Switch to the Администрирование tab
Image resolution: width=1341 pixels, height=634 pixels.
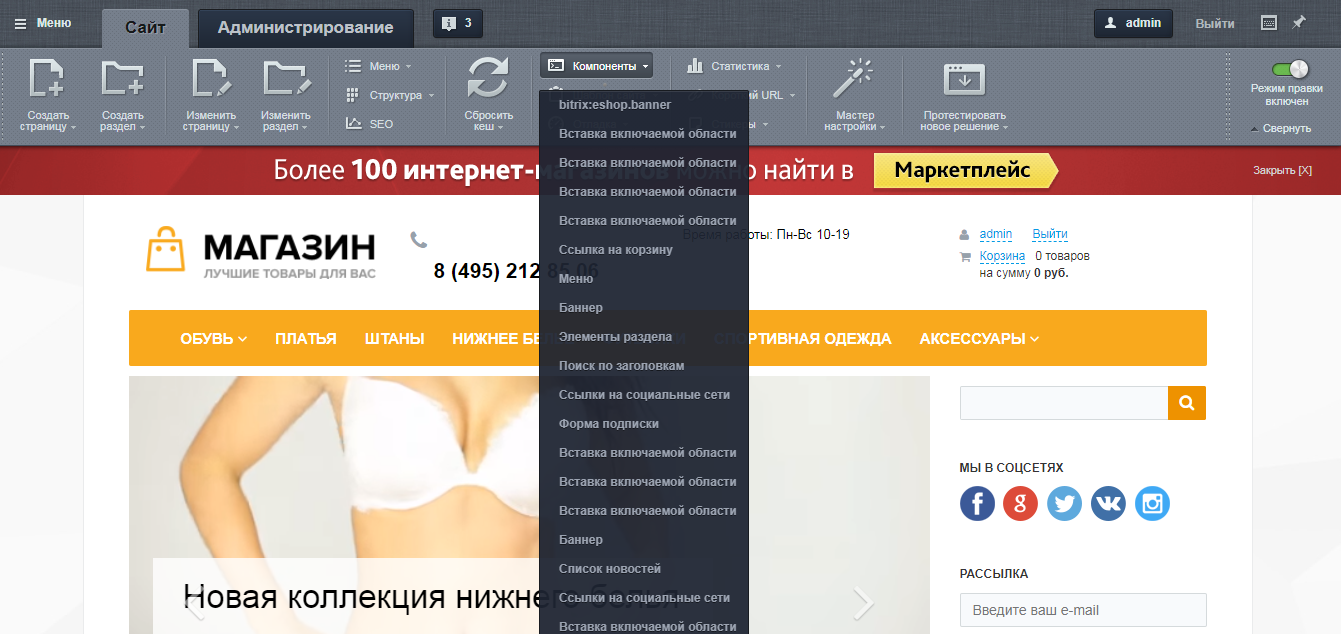tap(305, 28)
